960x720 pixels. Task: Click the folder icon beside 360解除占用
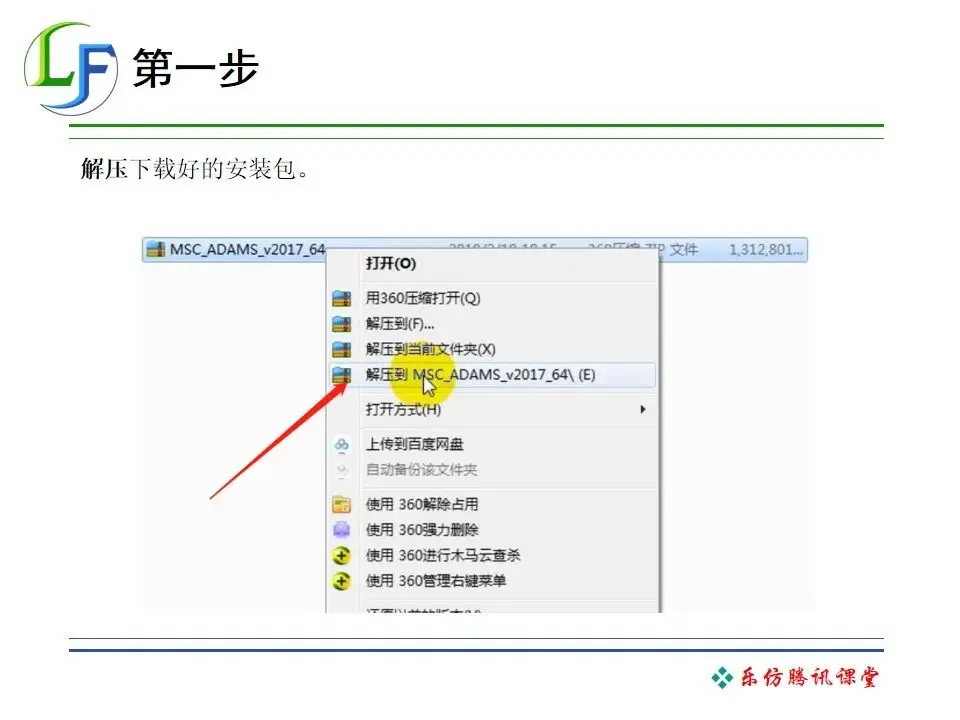click(x=342, y=504)
